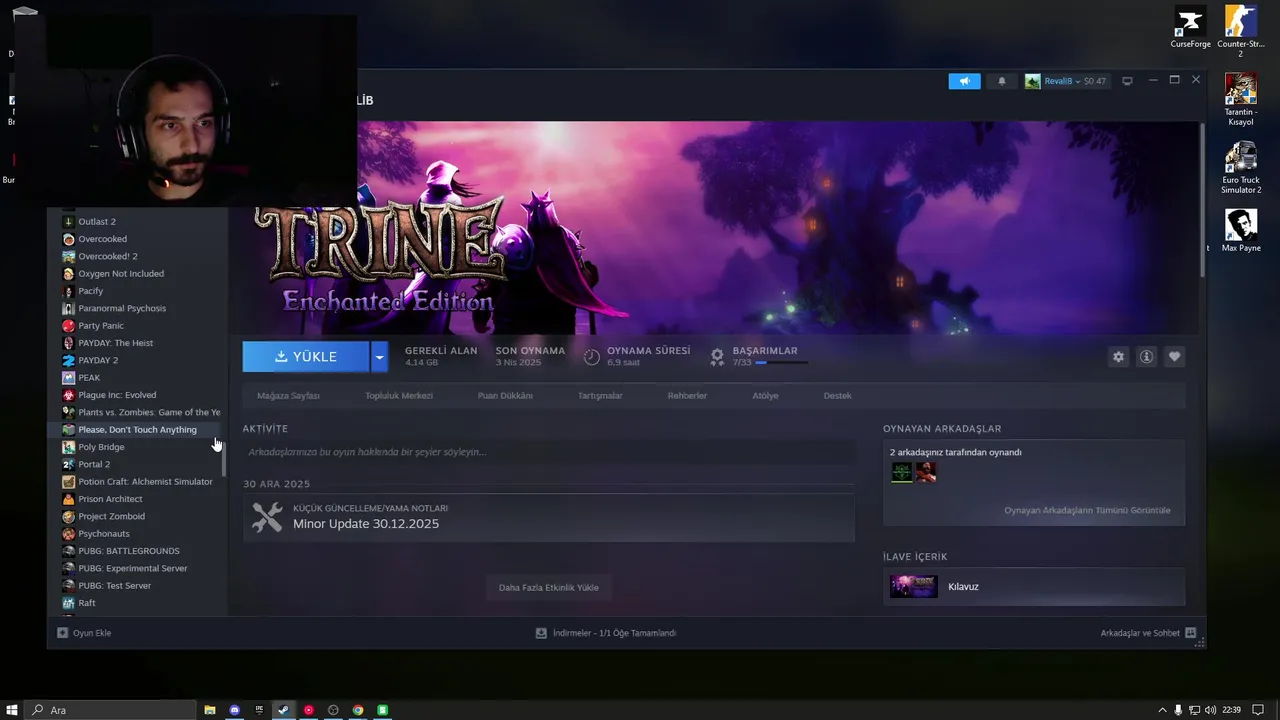Open Topluluk Merkezi tab
Screen dimensions: 1280x720
(399, 396)
